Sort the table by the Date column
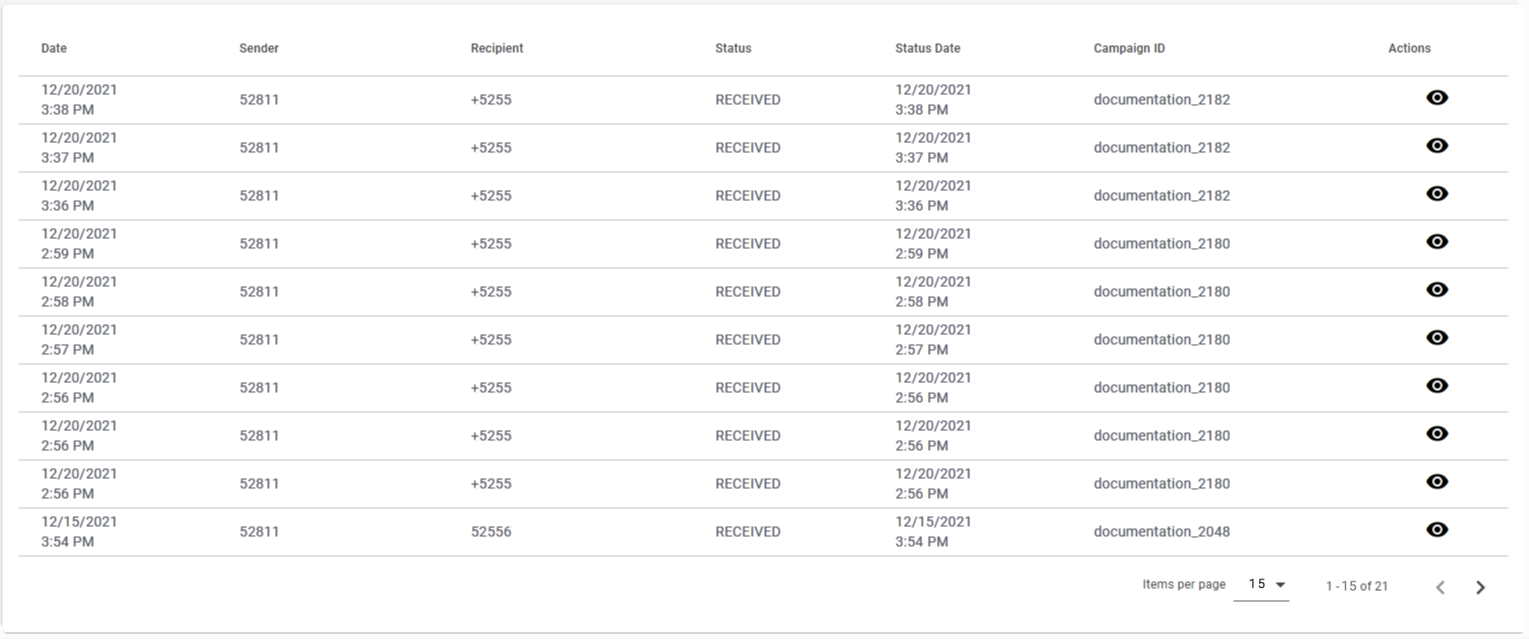This screenshot has width=1529, height=639. [53, 47]
